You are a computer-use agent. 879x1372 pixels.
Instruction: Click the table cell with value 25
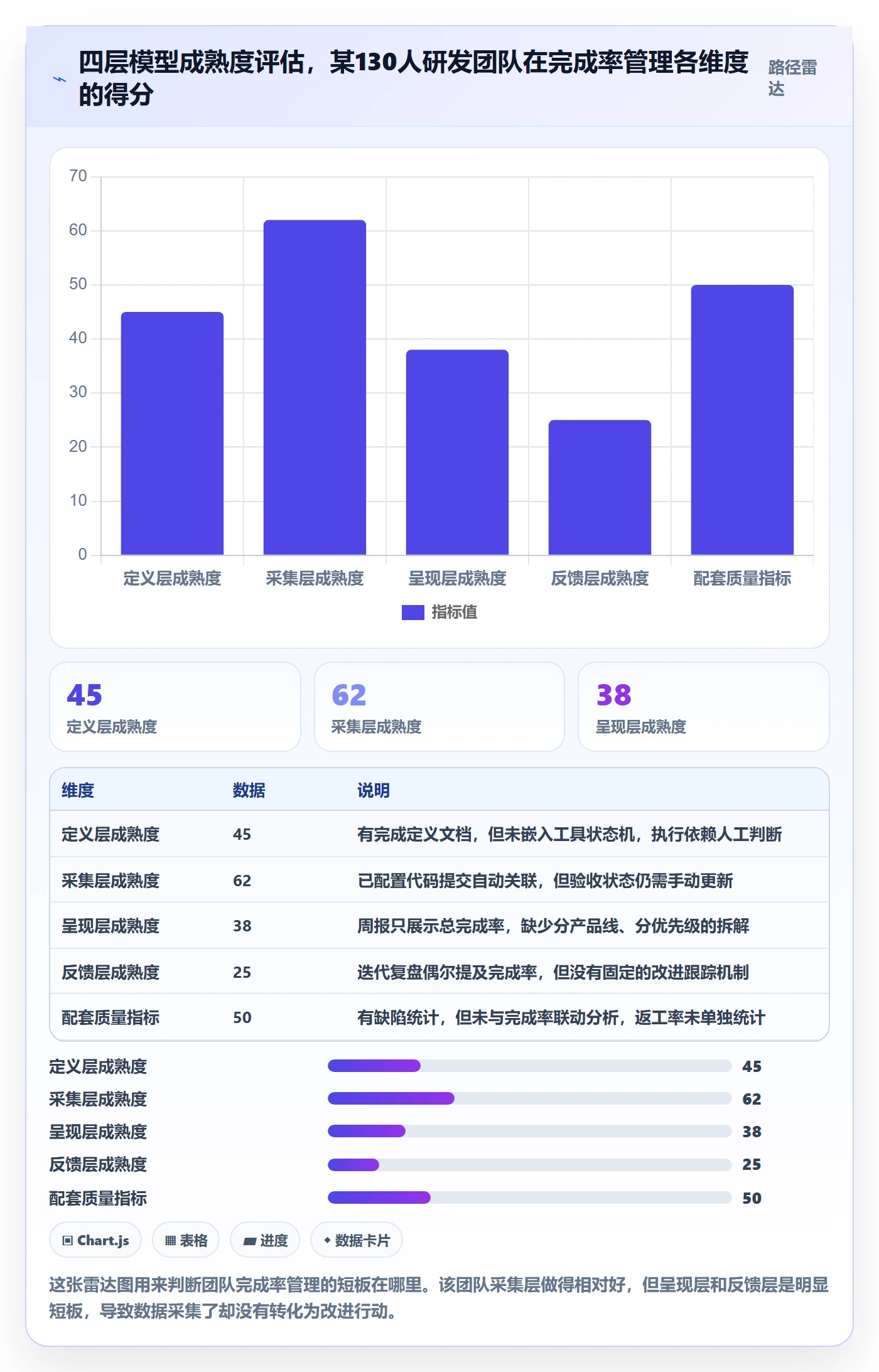(x=242, y=972)
